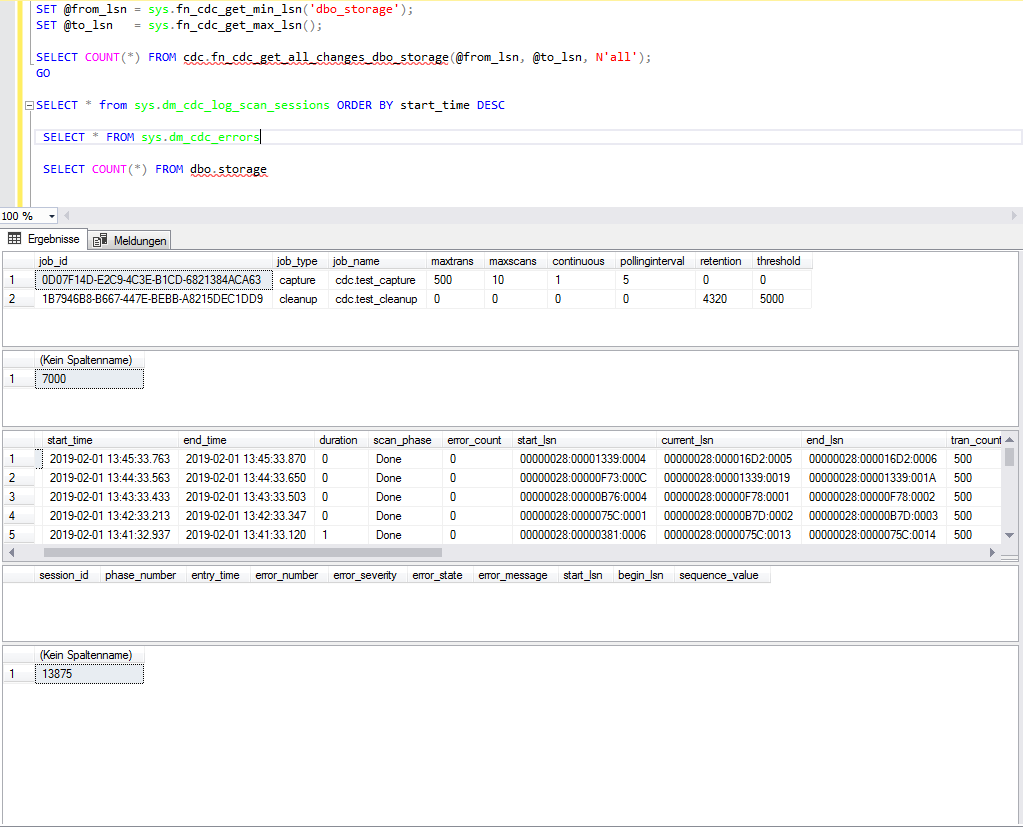Click the job_id column header
The width and height of the screenshot is (1023, 827).
coord(153,261)
